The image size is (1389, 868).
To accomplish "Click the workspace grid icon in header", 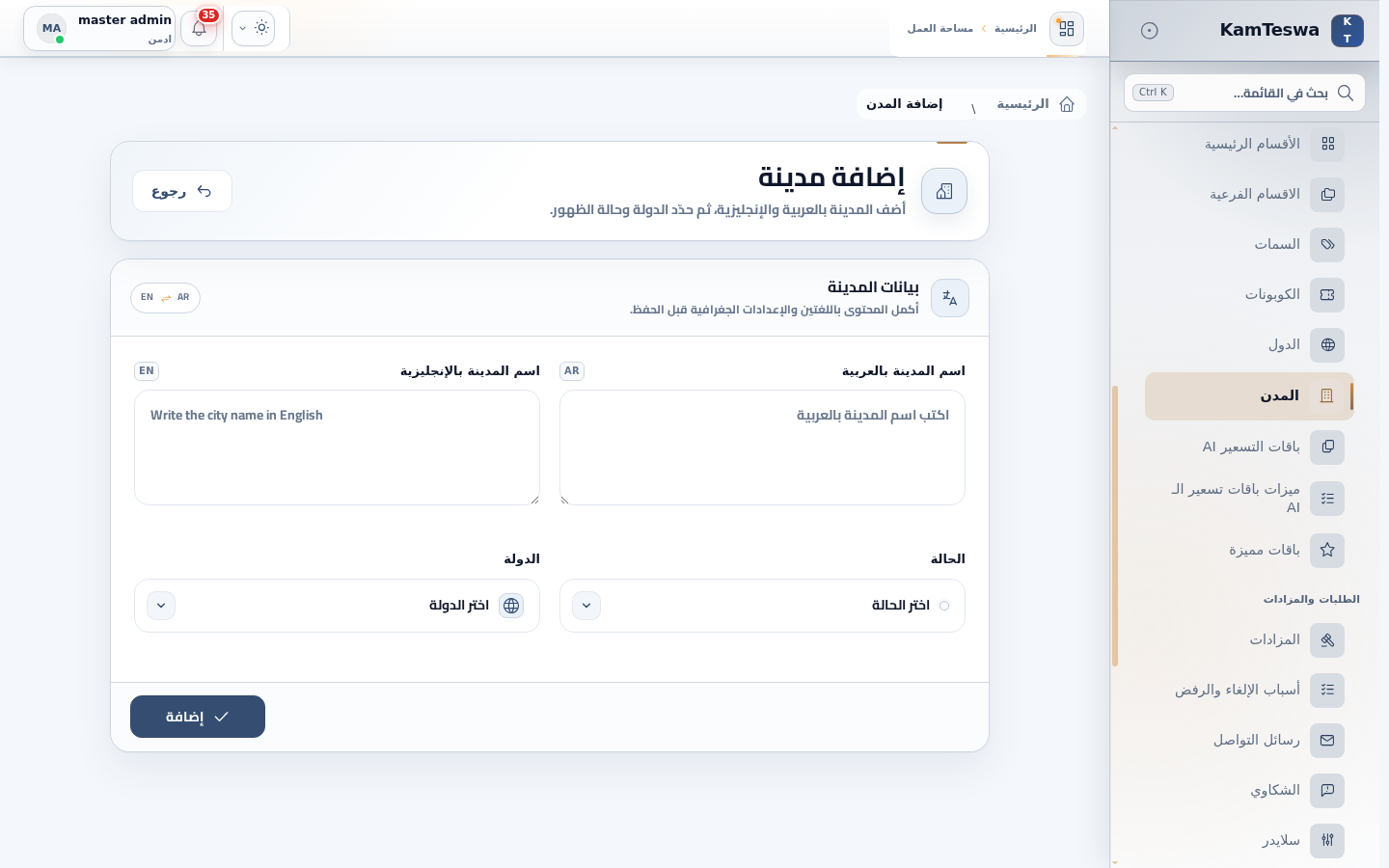I will [x=1066, y=29].
